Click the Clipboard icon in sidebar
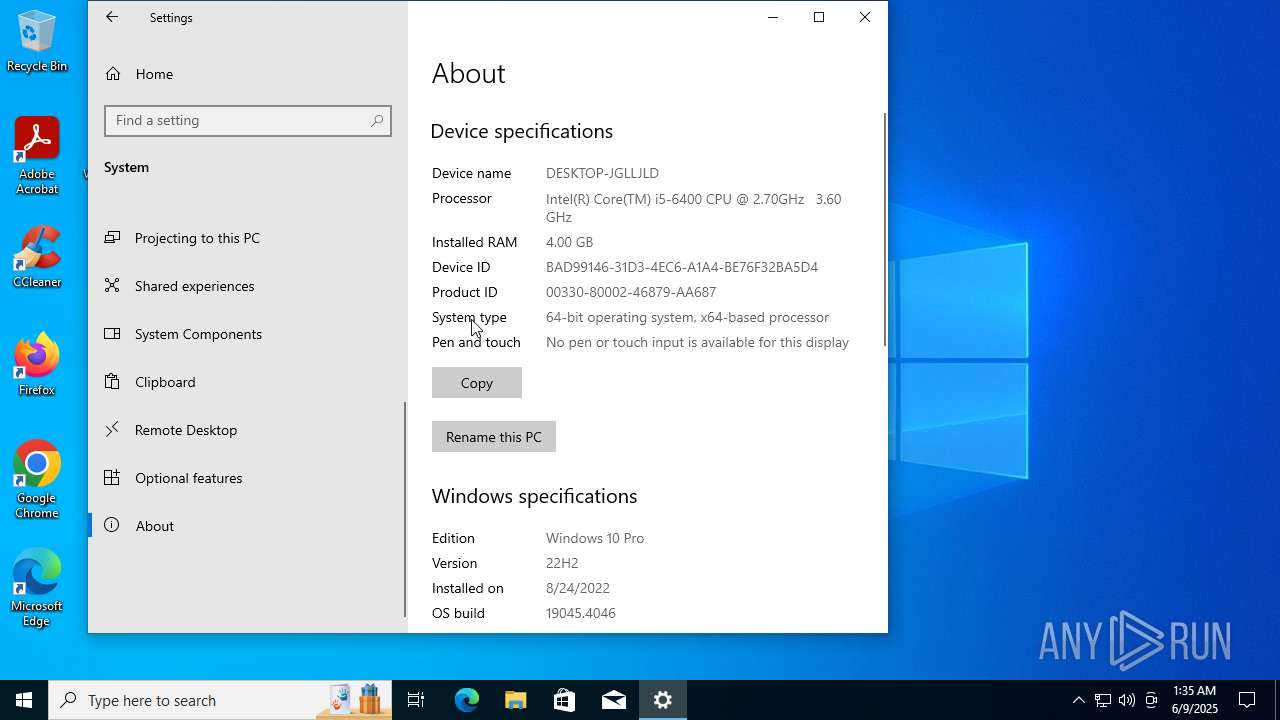Viewport: 1280px width, 720px height. tap(113, 382)
